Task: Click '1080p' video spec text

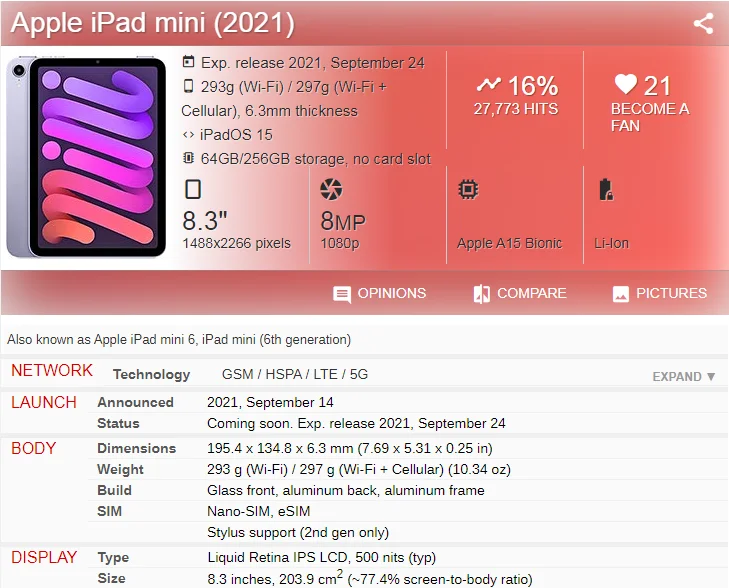Action: [339, 243]
